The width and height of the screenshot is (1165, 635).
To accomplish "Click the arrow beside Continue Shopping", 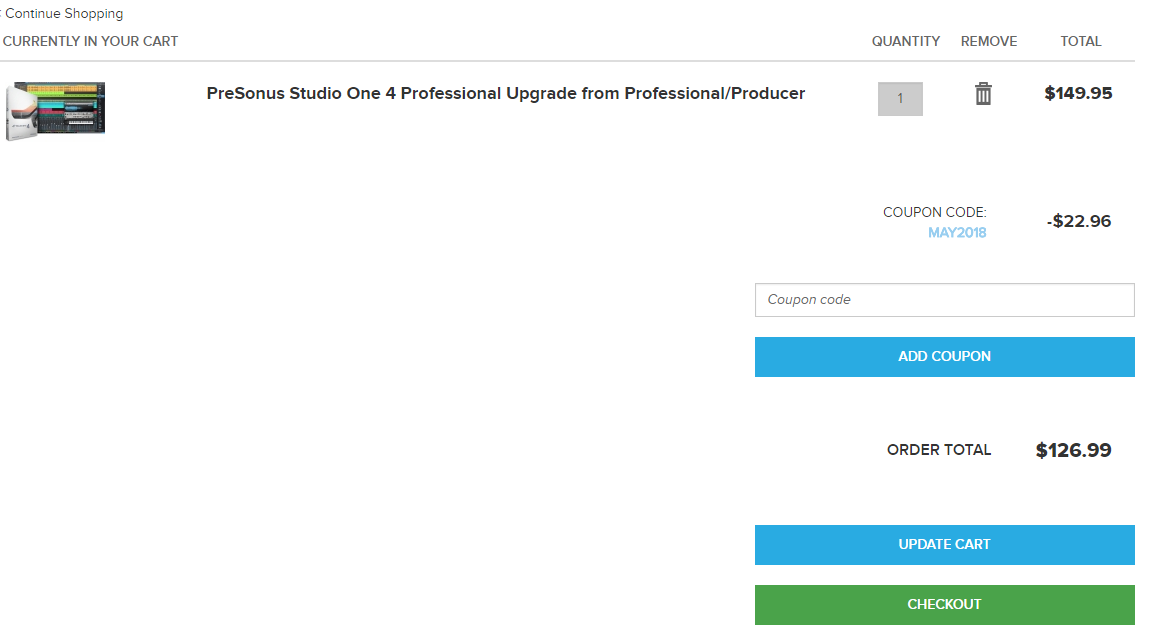I will (1, 14).
